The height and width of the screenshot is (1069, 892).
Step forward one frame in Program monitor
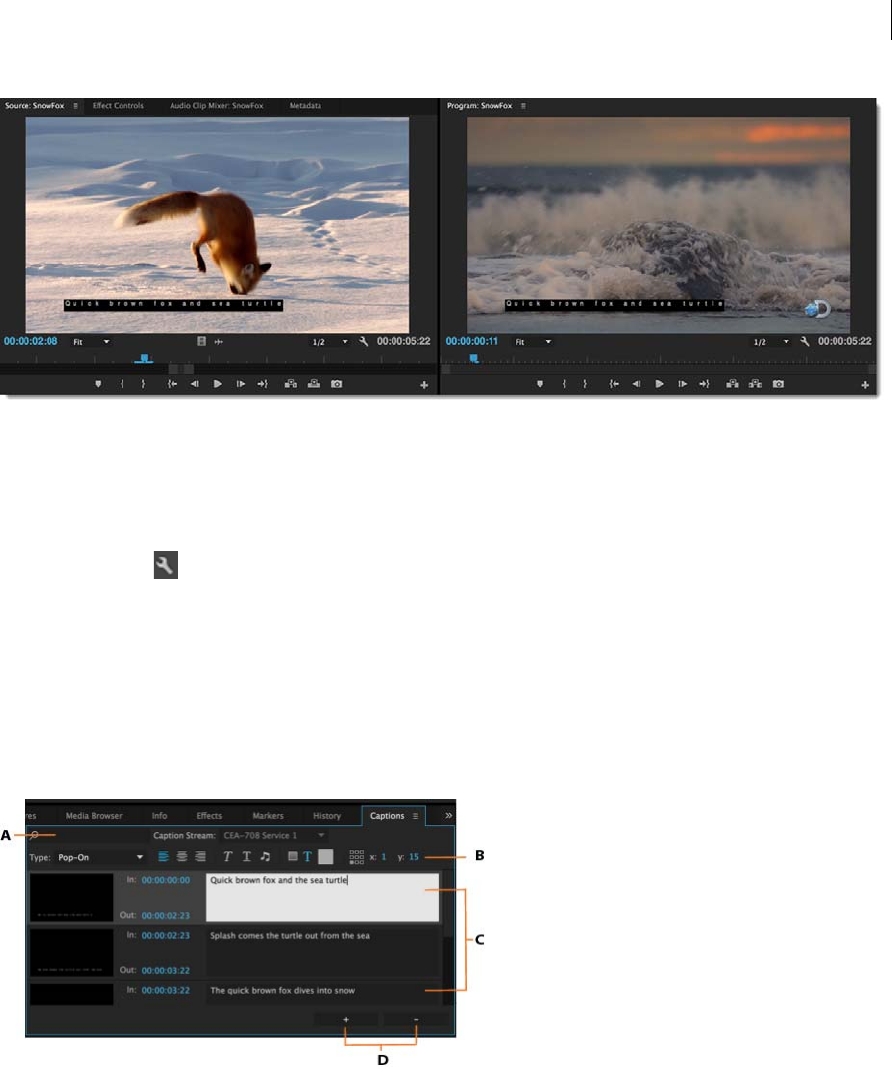(682, 384)
